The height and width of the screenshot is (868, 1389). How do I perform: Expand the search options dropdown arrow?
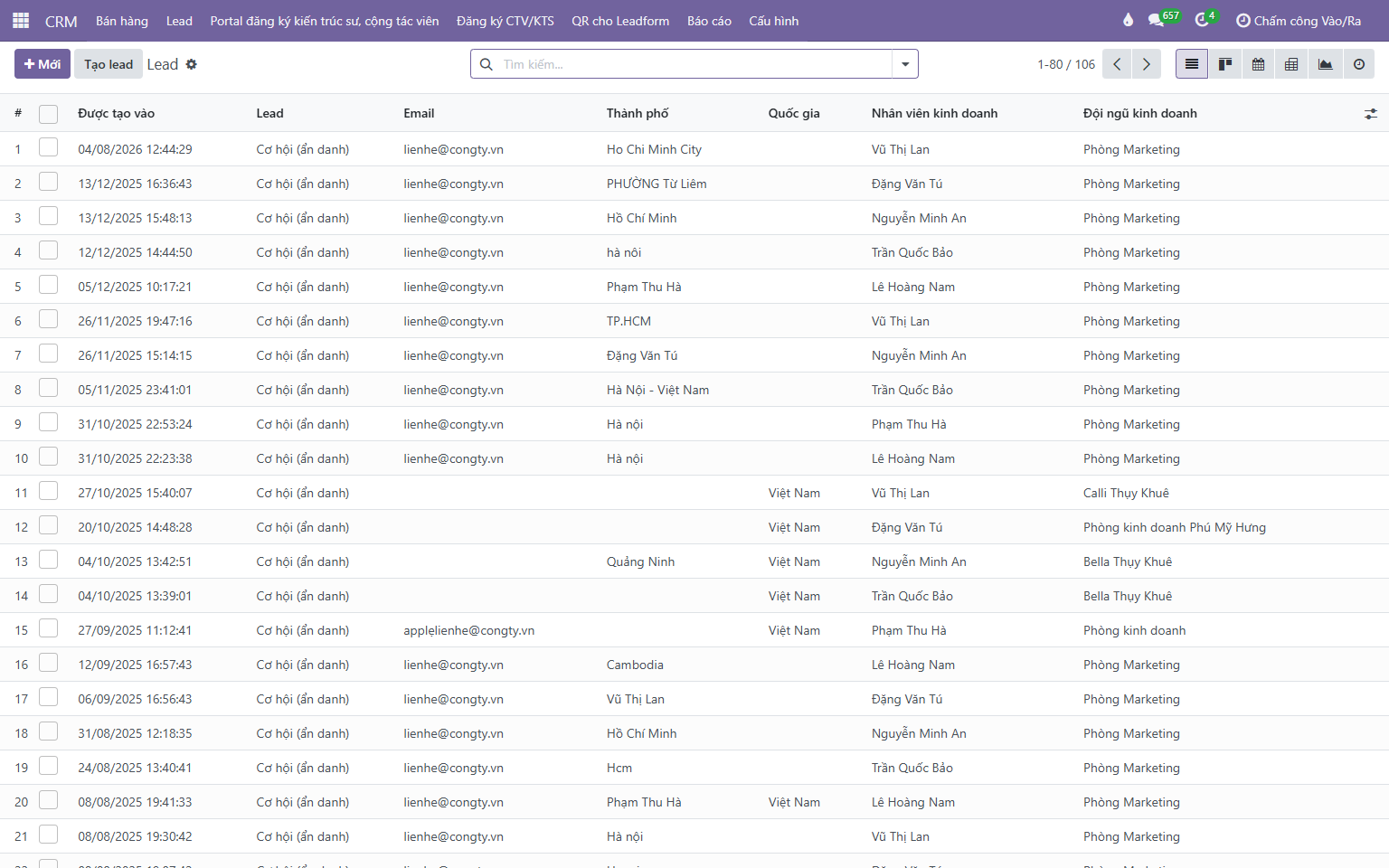[905, 64]
